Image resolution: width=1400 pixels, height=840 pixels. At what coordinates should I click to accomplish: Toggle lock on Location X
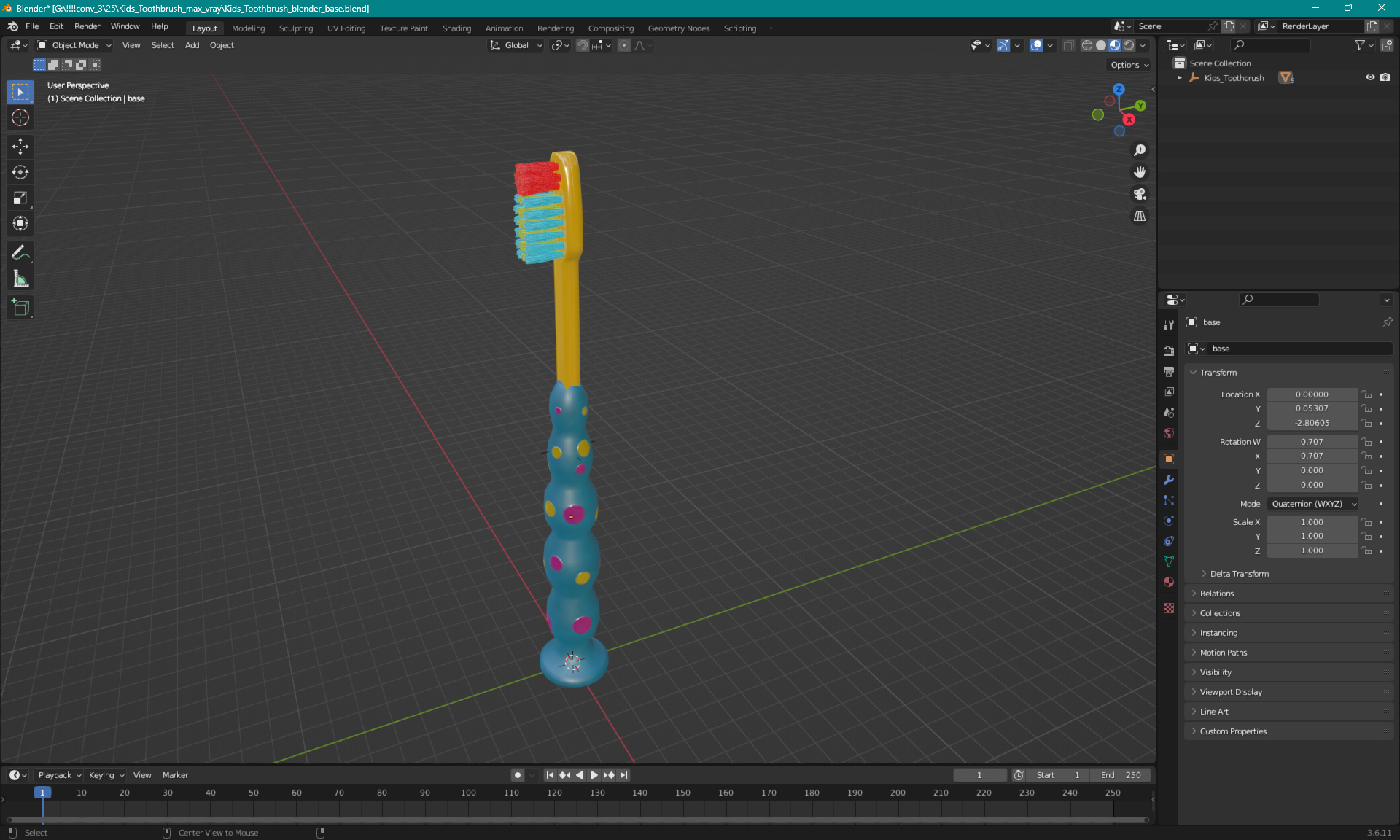1367,394
